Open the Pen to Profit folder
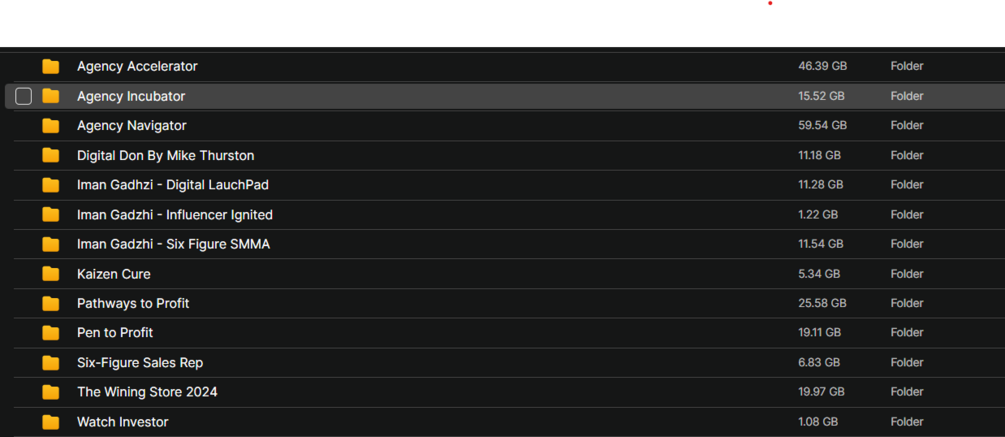 [115, 333]
